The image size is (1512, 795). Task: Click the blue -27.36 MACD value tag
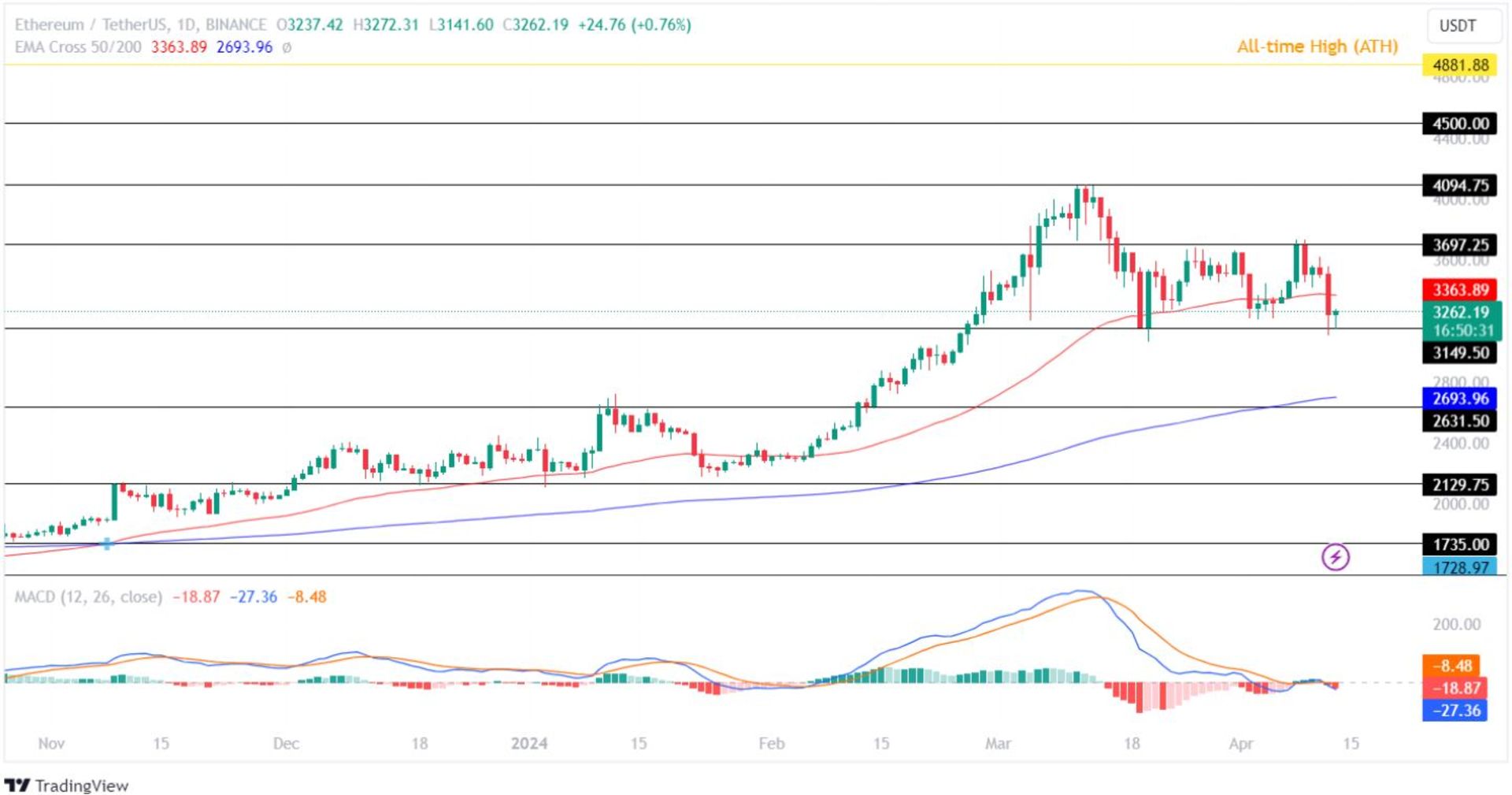coord(1454,710)
